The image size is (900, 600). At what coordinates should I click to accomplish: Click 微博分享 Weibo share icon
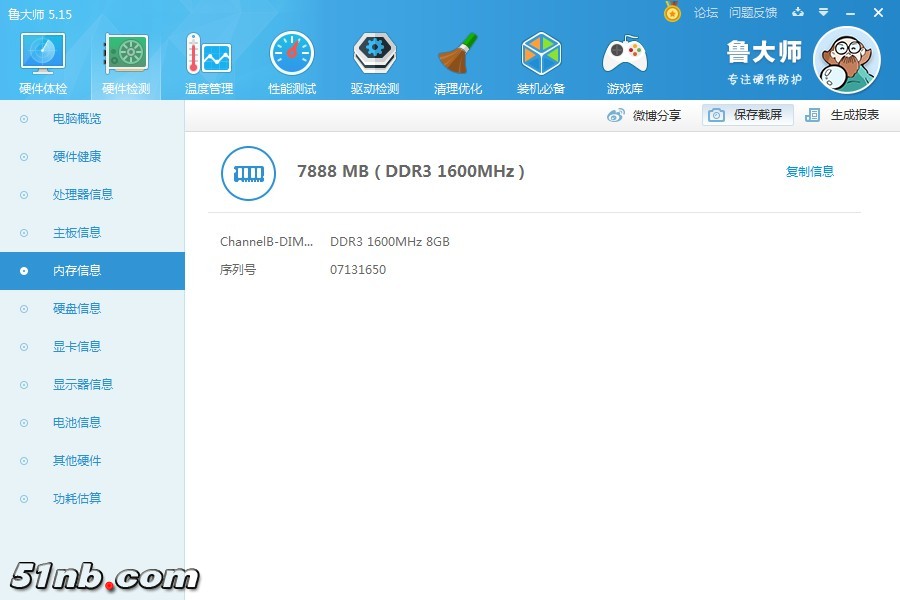coord(616,116)
